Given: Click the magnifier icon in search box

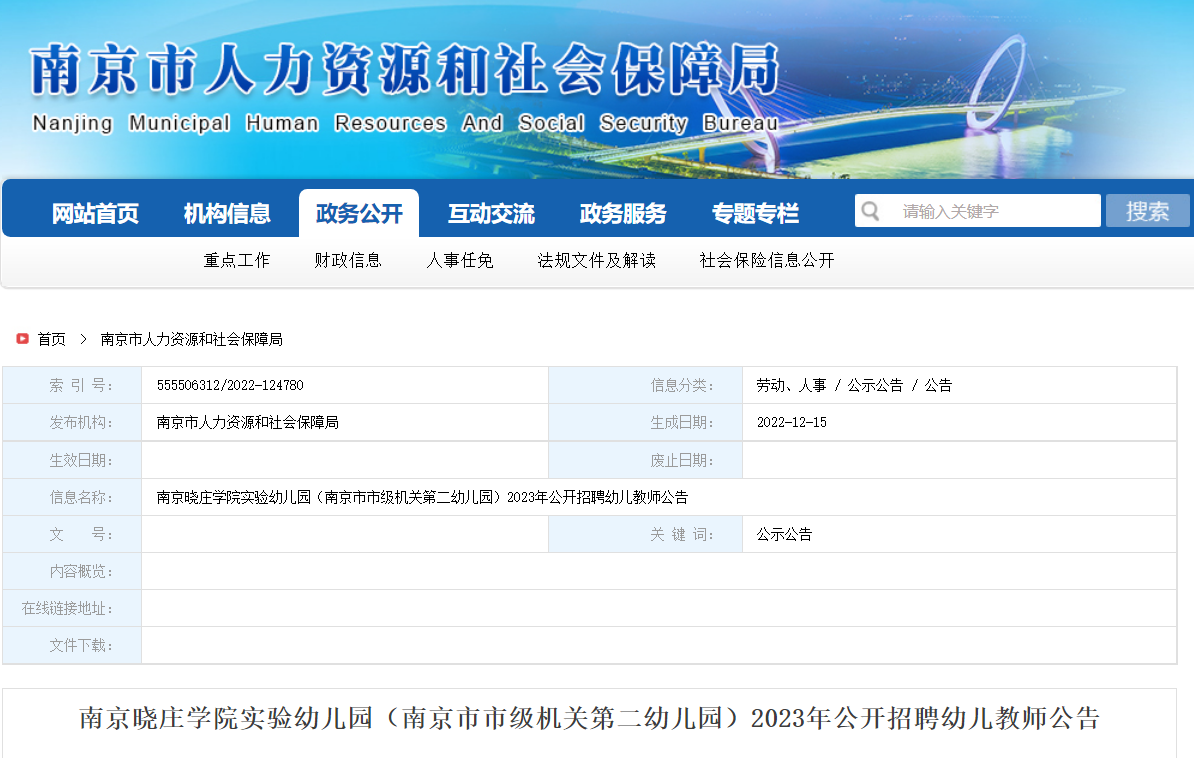Looking at the screenshot, I should coord(871,211).
